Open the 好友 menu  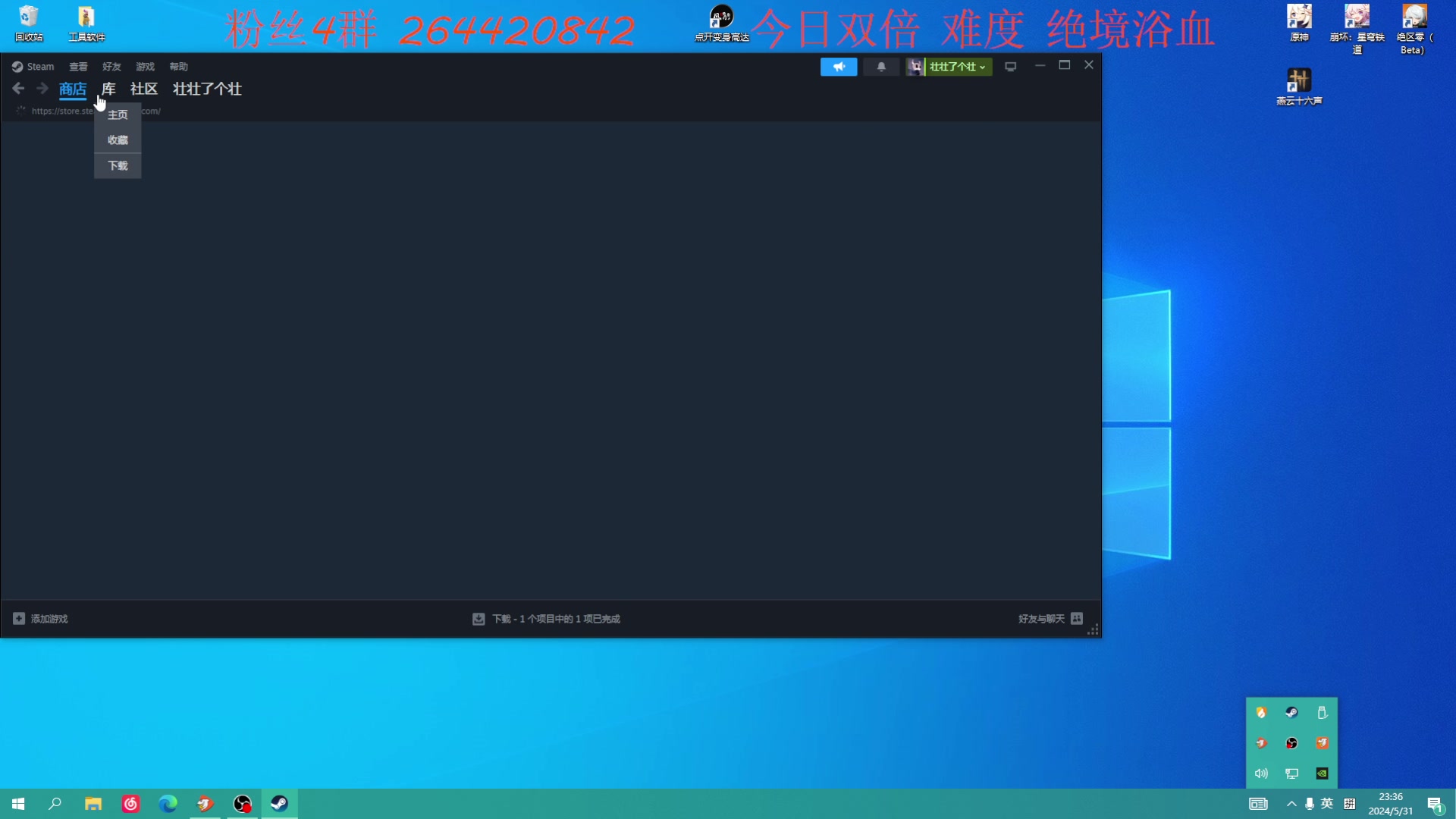(x=111, y=67)
